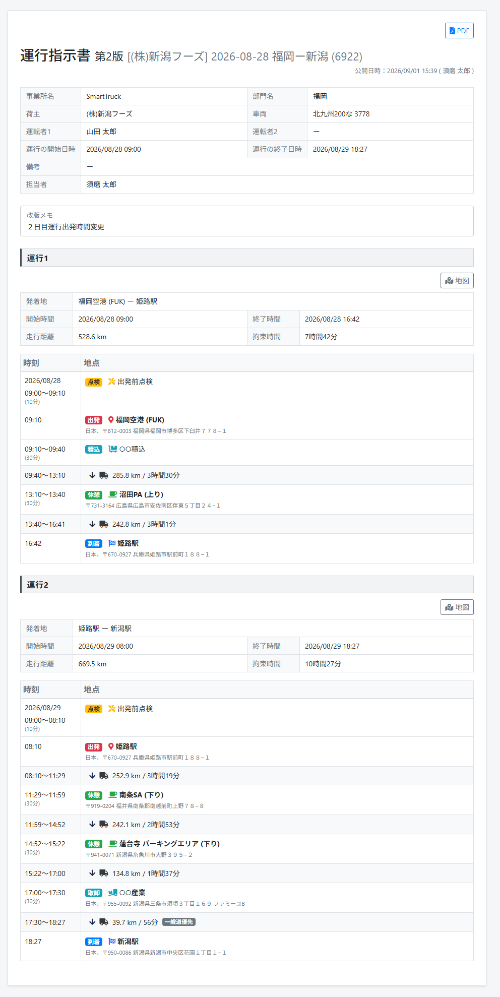Screen dimensions: 500x997
Task: Click the down arrow in the 17:30~18:27 row
Action: coord(92,922)
